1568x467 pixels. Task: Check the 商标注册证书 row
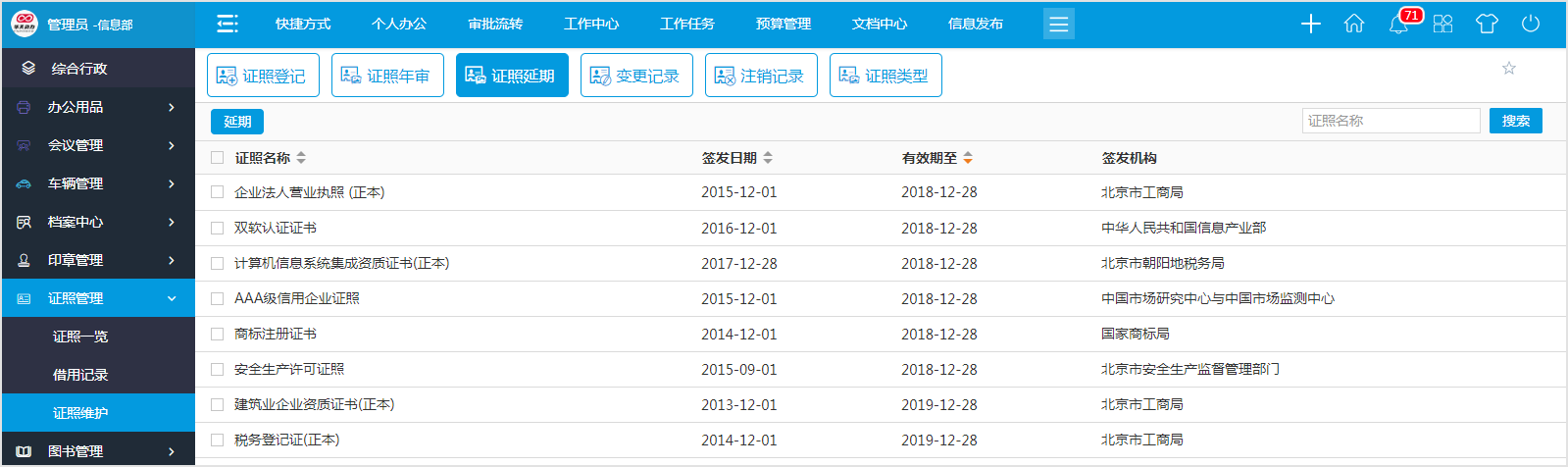217,334
